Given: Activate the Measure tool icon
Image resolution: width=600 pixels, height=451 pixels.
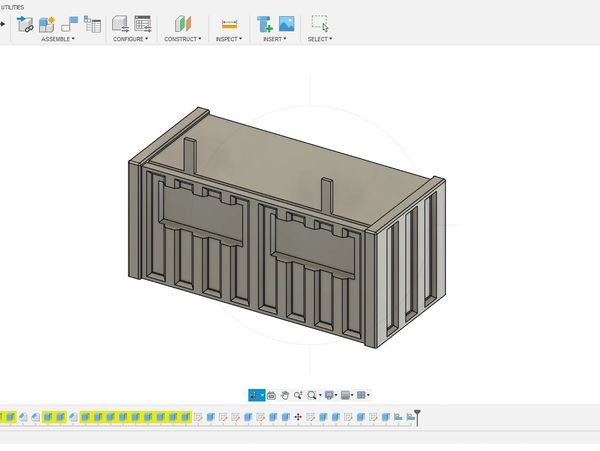Looking at the screenshot, I should 230,23.
